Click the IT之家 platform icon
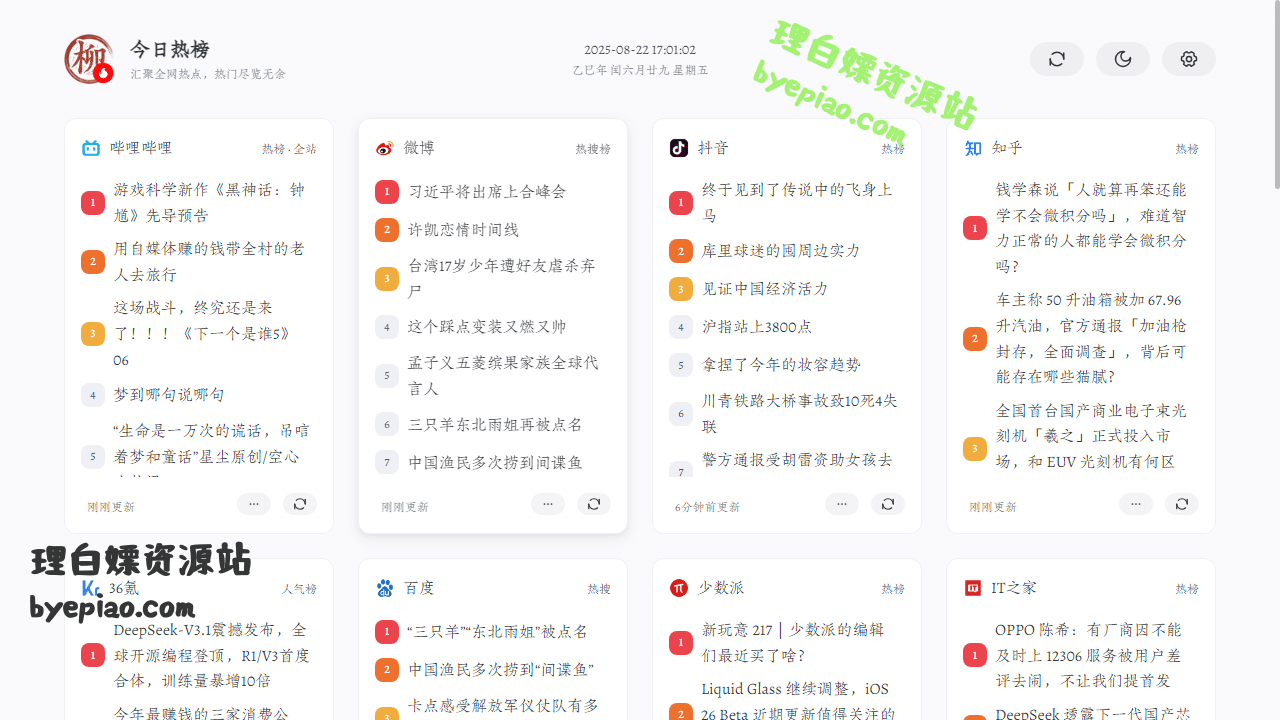 [x=973, y=588]
